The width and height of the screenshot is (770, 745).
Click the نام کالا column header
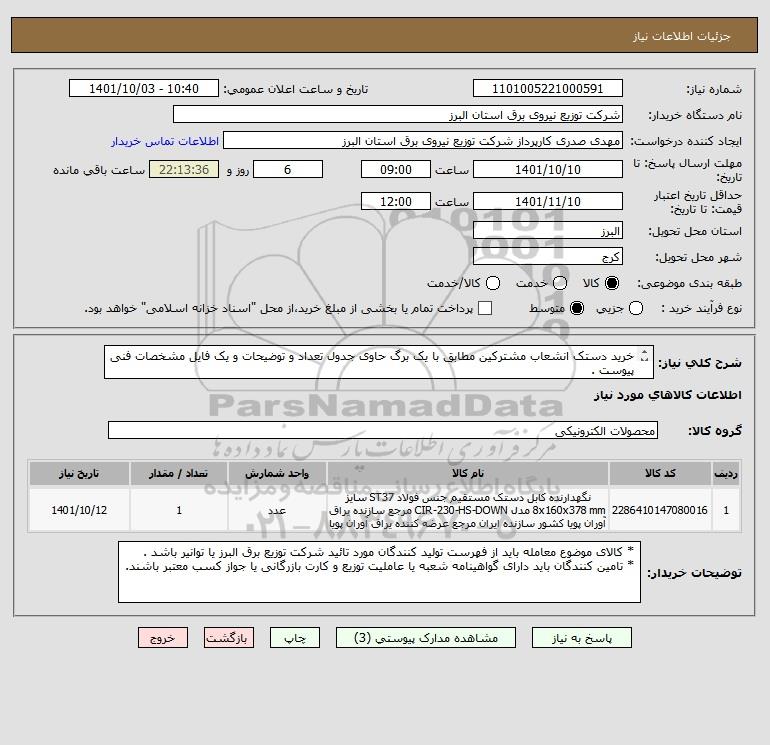(468, 473)
